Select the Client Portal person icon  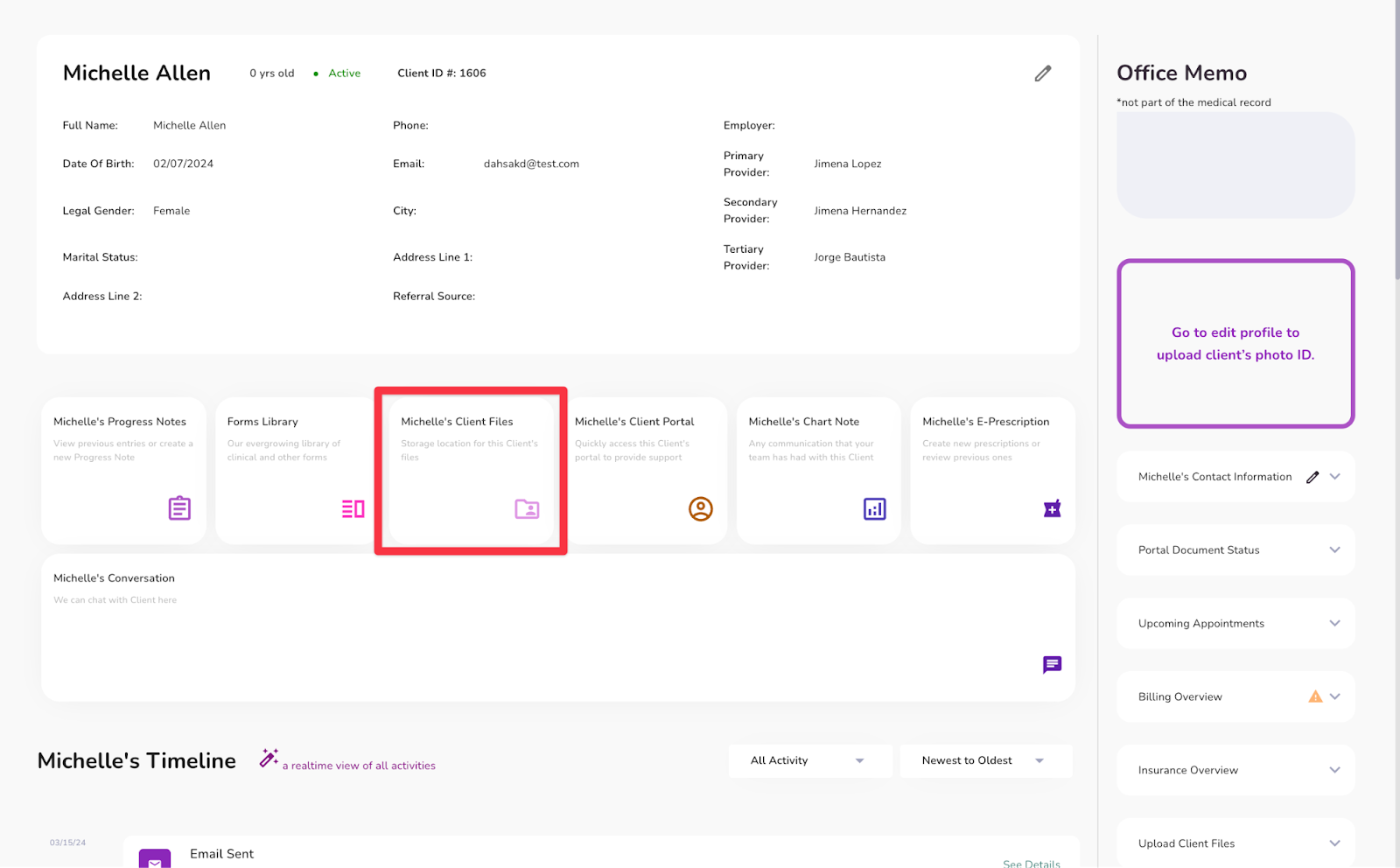coord(701,508)
